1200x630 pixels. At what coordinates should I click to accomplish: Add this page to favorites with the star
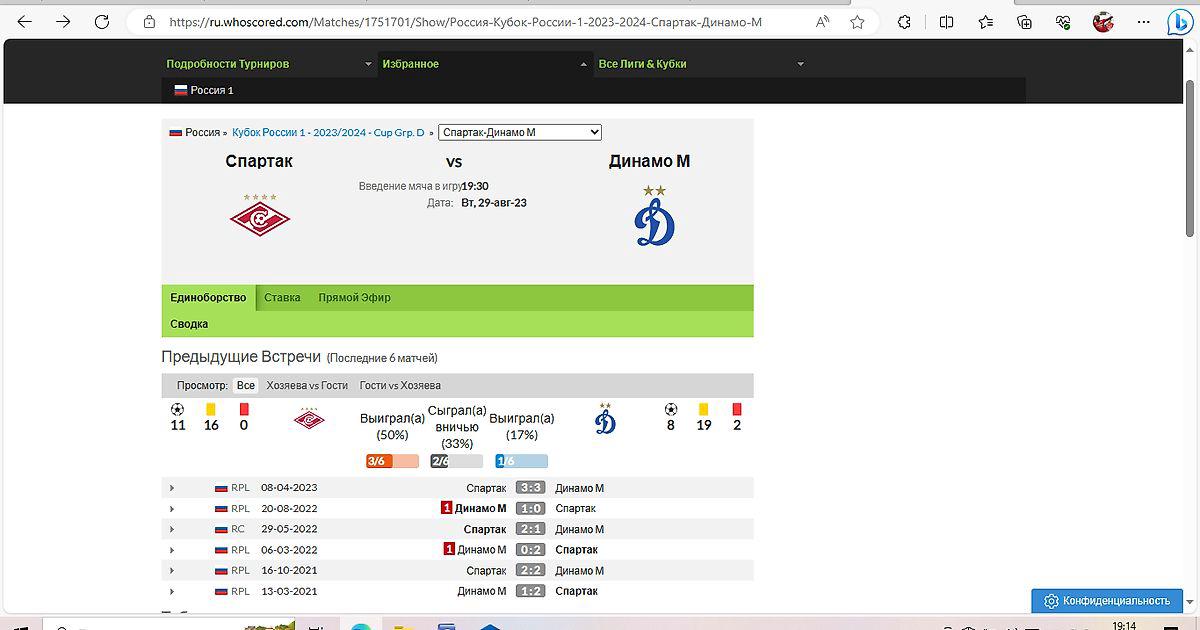pos(857,21)
